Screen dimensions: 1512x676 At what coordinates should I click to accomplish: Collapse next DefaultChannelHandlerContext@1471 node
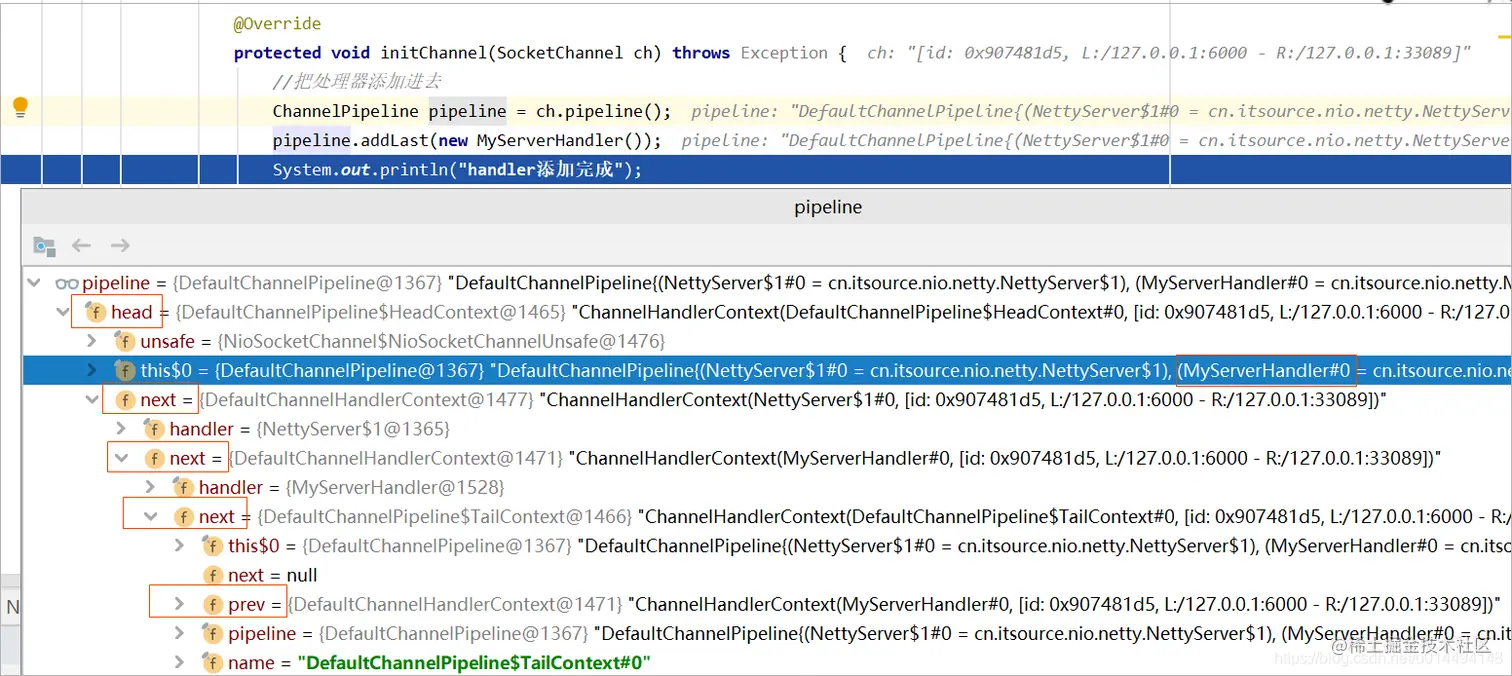122,459
